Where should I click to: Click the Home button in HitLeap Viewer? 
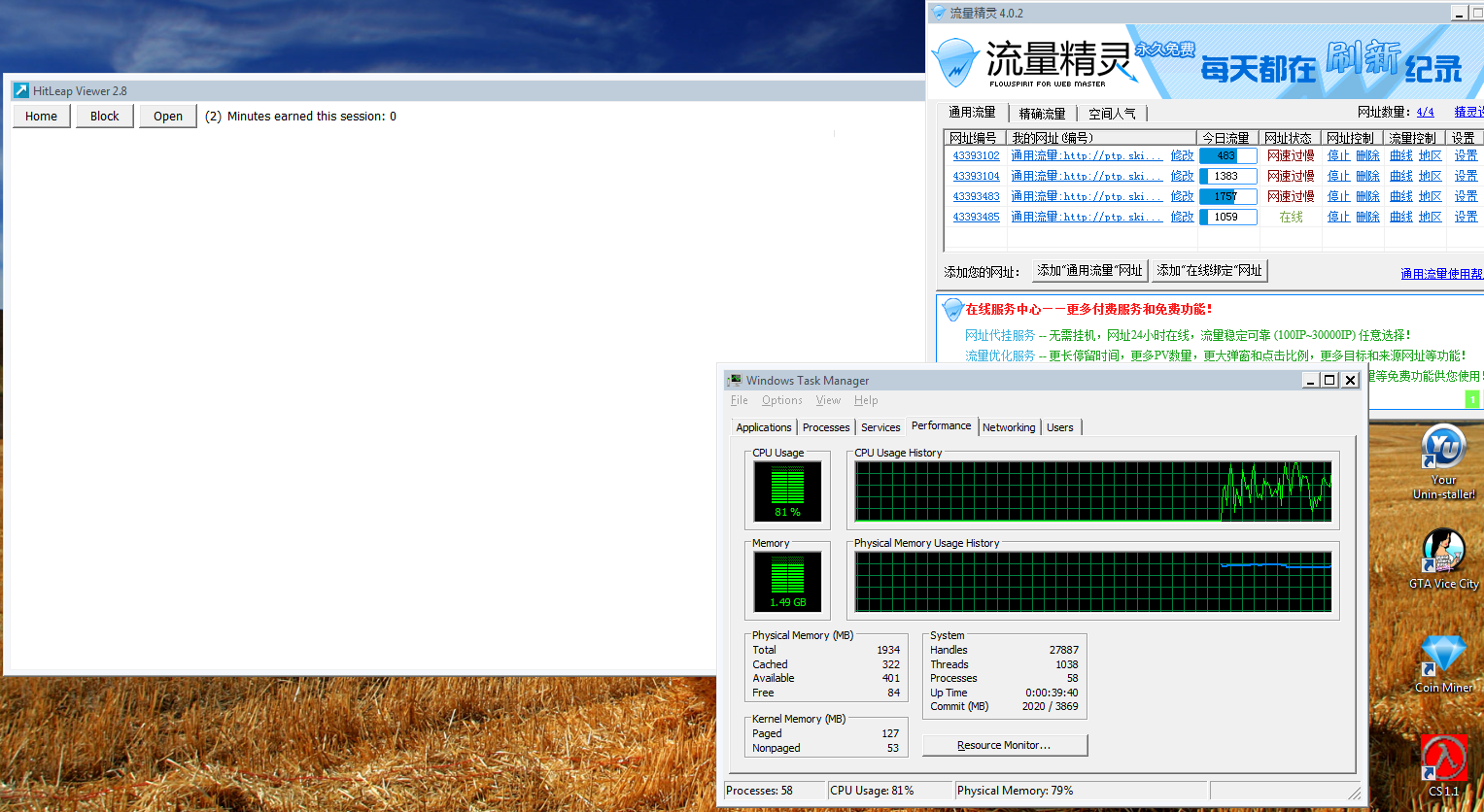tap(41, 116)
